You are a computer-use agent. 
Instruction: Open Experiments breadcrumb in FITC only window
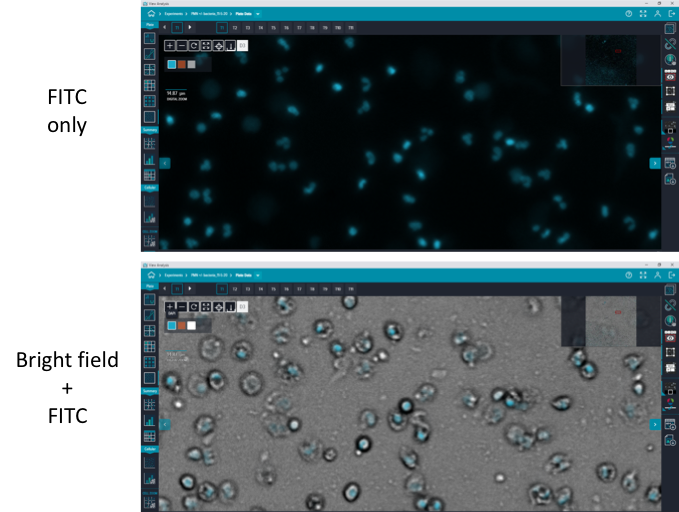(x=174, y=14)
